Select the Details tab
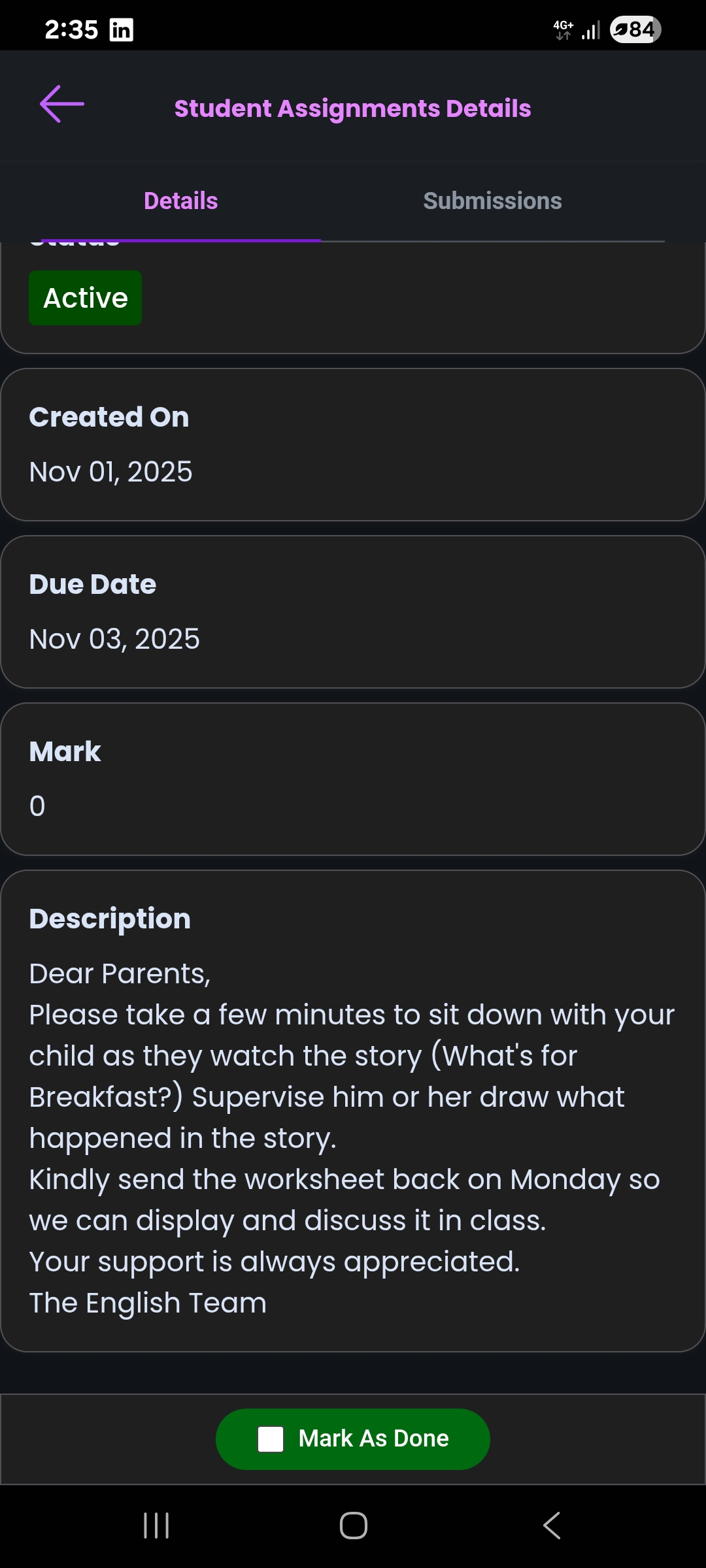Screen dimensions: 706x1568 point(180,201)
